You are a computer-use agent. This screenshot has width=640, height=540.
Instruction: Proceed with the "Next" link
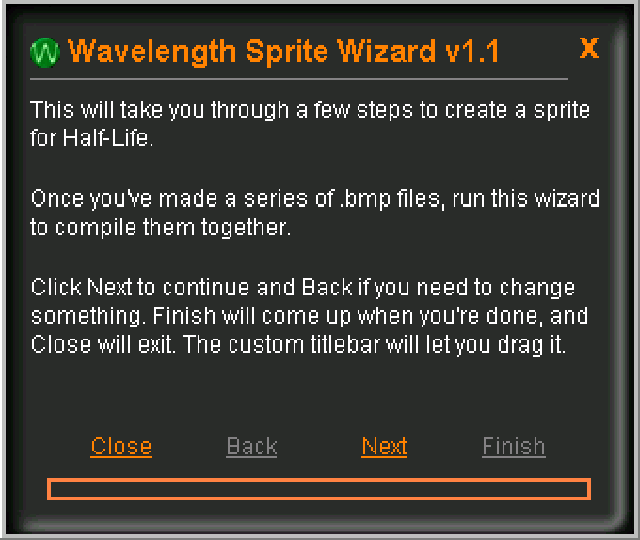(384, 446)
